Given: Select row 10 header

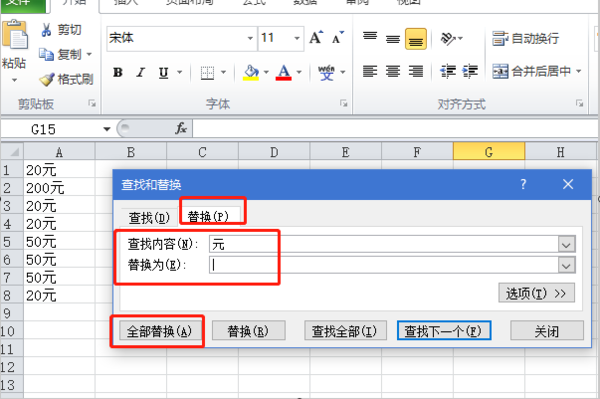Looking at the screenshot, I should (11, 331).
